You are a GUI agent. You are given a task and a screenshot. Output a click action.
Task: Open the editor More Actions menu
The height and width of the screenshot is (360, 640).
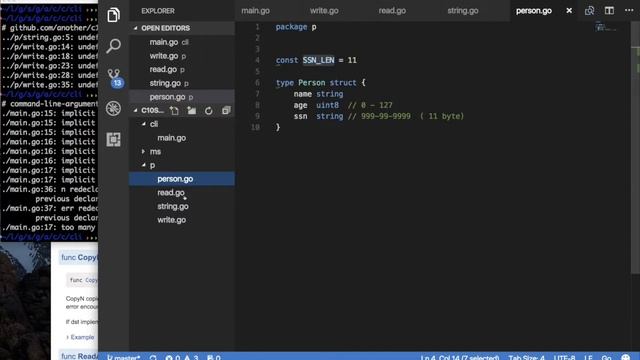pos(629,11)
